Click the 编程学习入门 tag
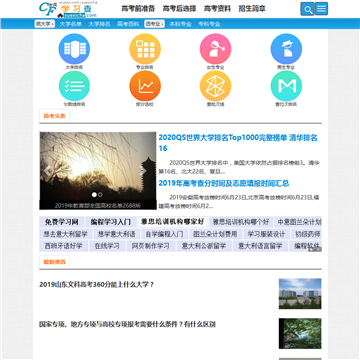The width and height of the screenshot is (360, 360). pyautogui.click(x=111, y=222)
